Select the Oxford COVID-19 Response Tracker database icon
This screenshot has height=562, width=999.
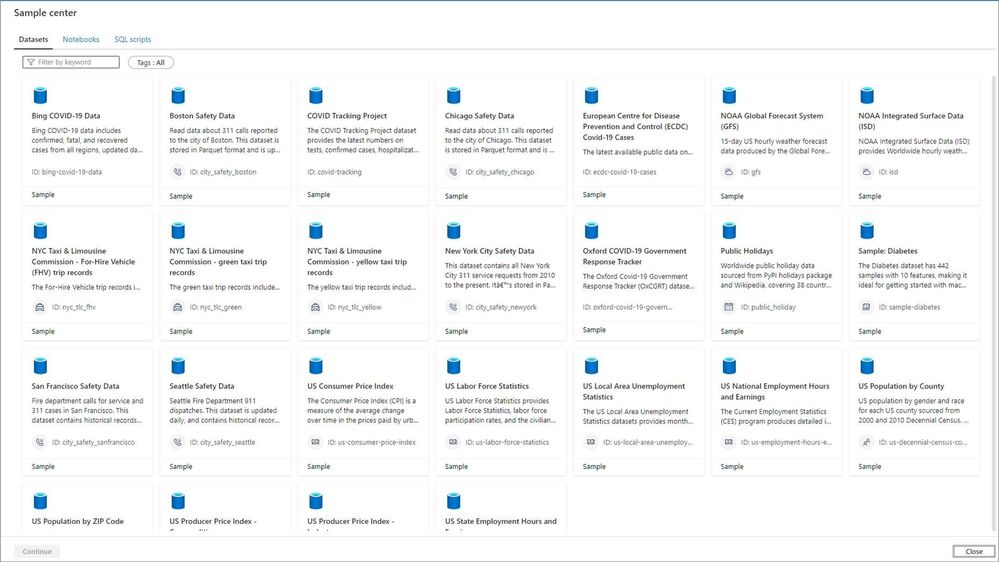591,231
